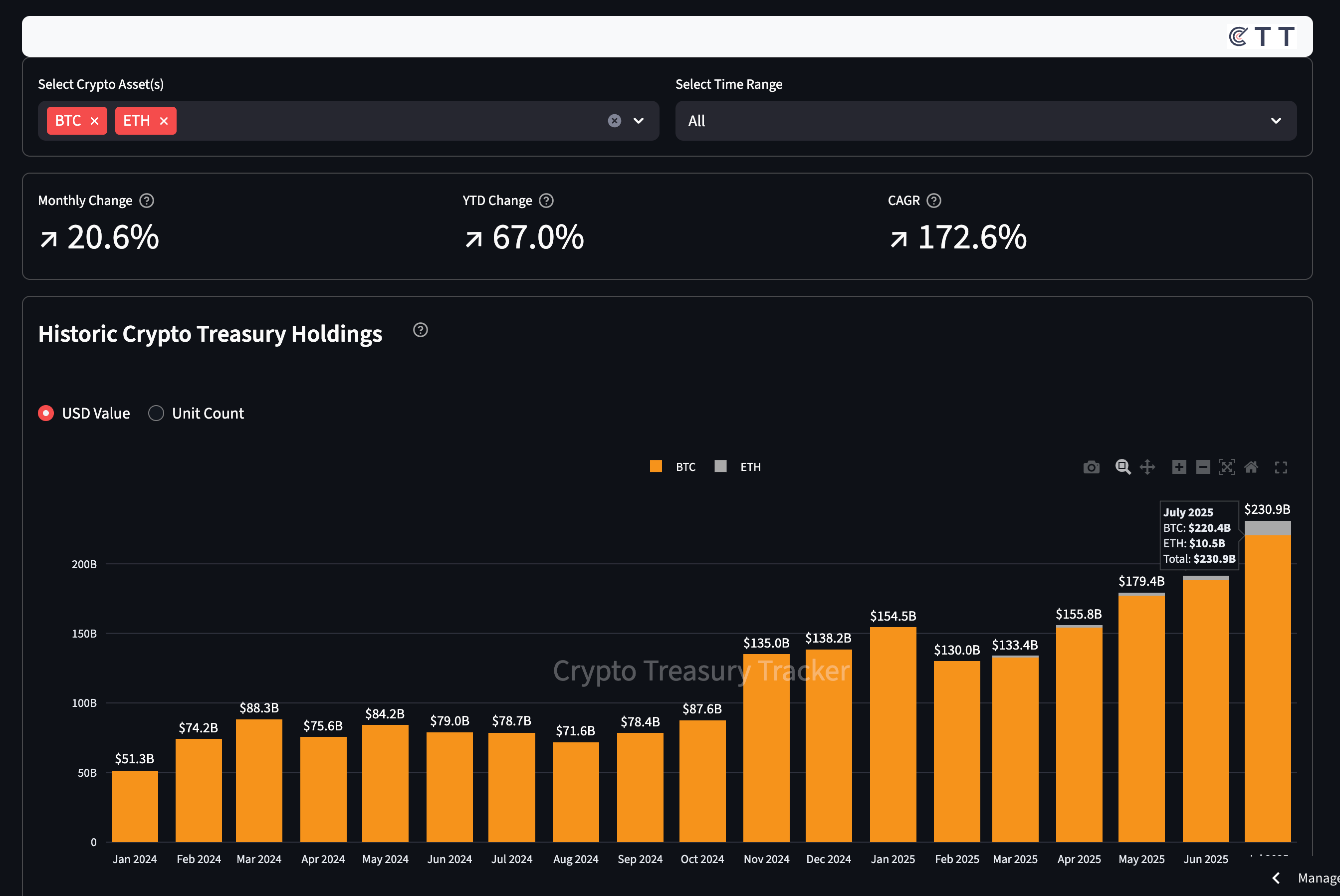
Task: Autoscale the chart axes
Action: coord(1227,467)
